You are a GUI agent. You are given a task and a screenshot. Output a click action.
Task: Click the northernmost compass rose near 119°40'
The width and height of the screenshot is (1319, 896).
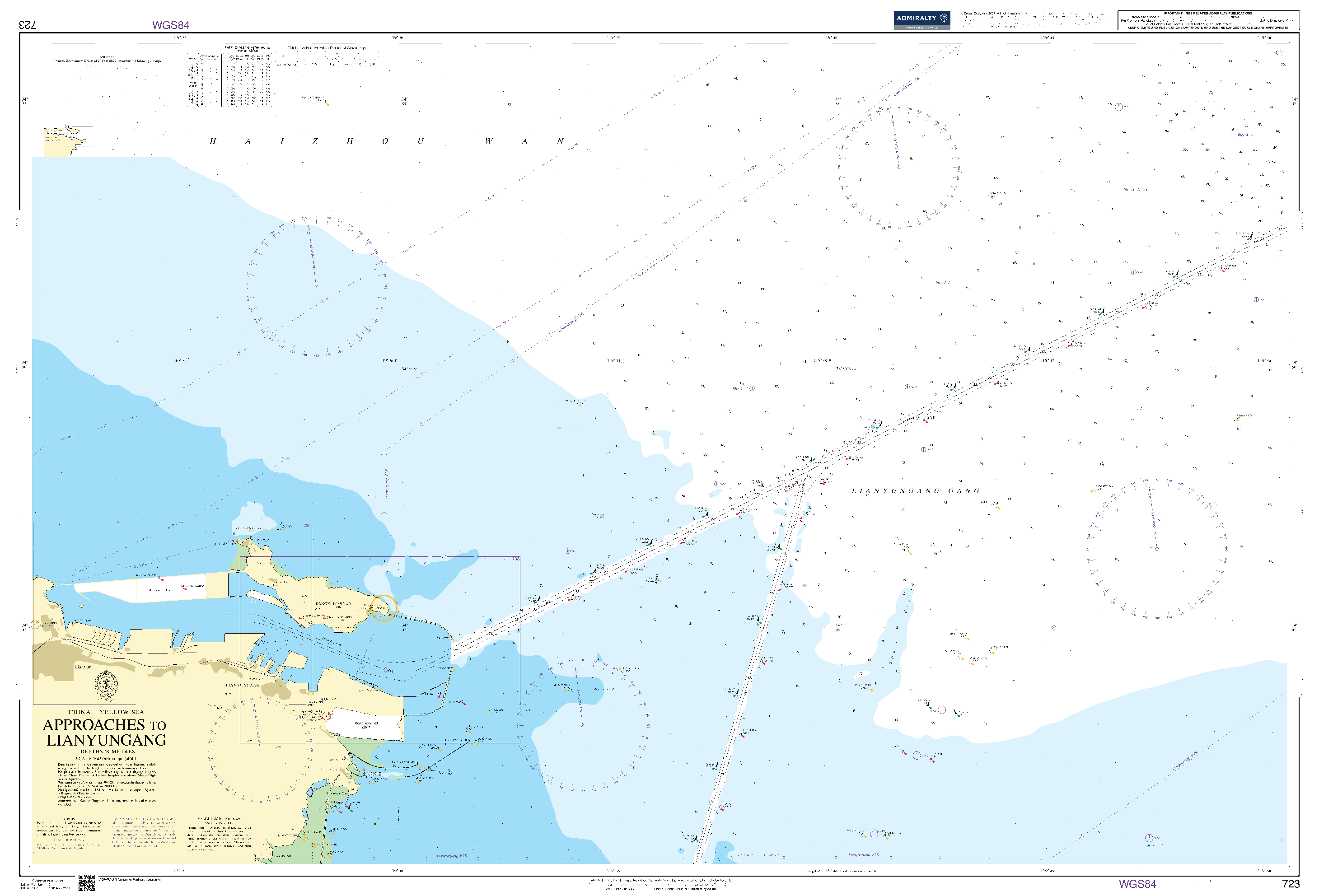898,168
